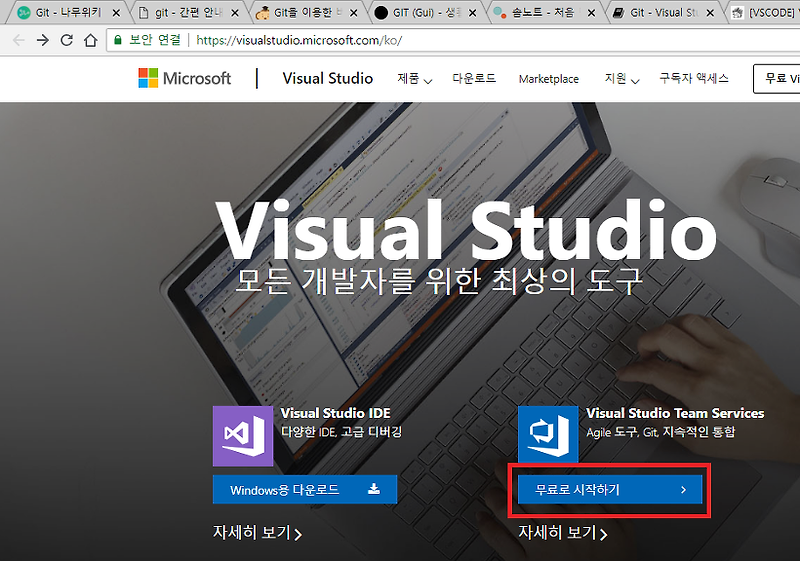
Task: Click the Windows용 다운로드 button
Action: point(305,490)
